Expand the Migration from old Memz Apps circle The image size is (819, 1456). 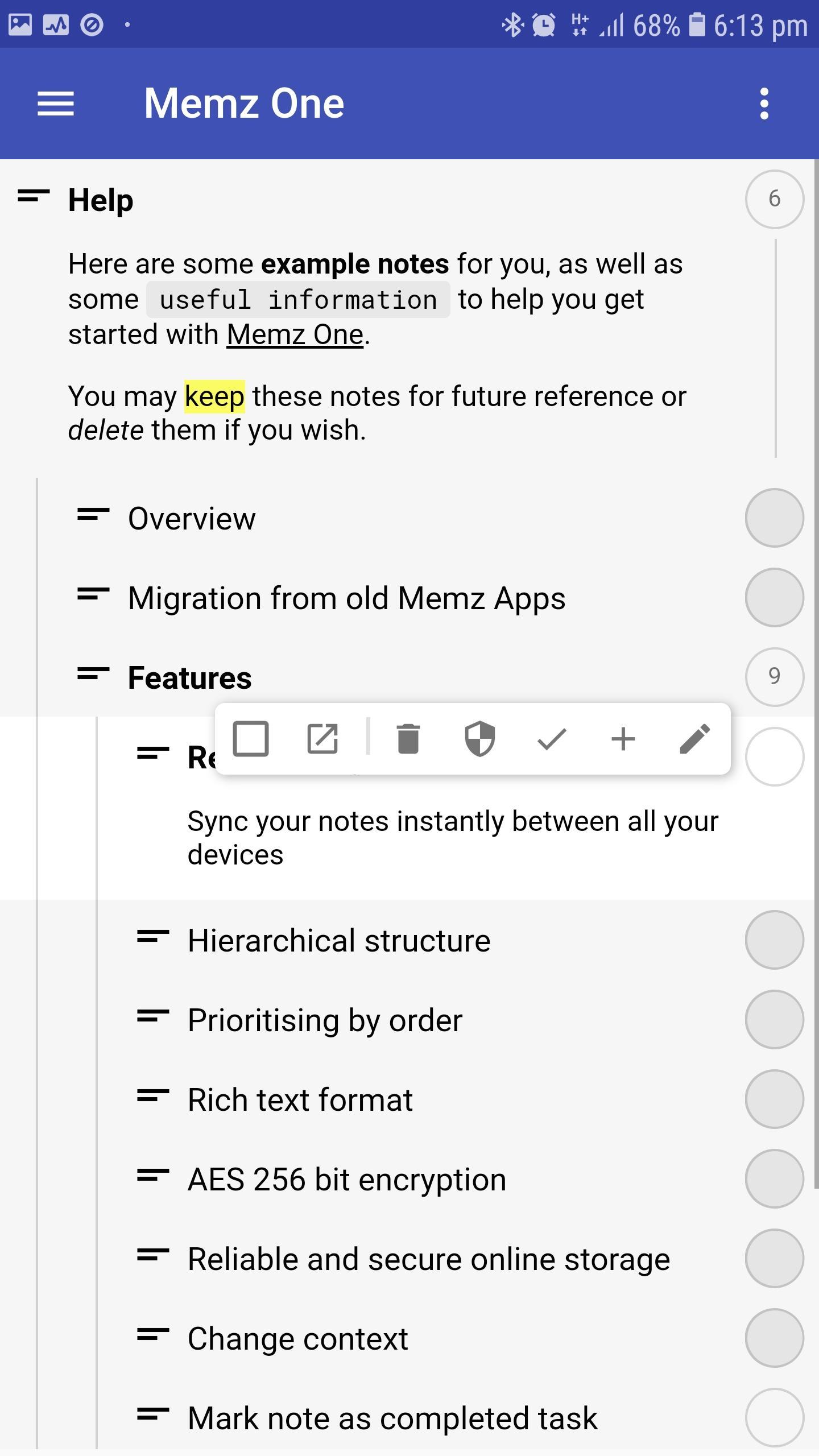pos(774,598)
